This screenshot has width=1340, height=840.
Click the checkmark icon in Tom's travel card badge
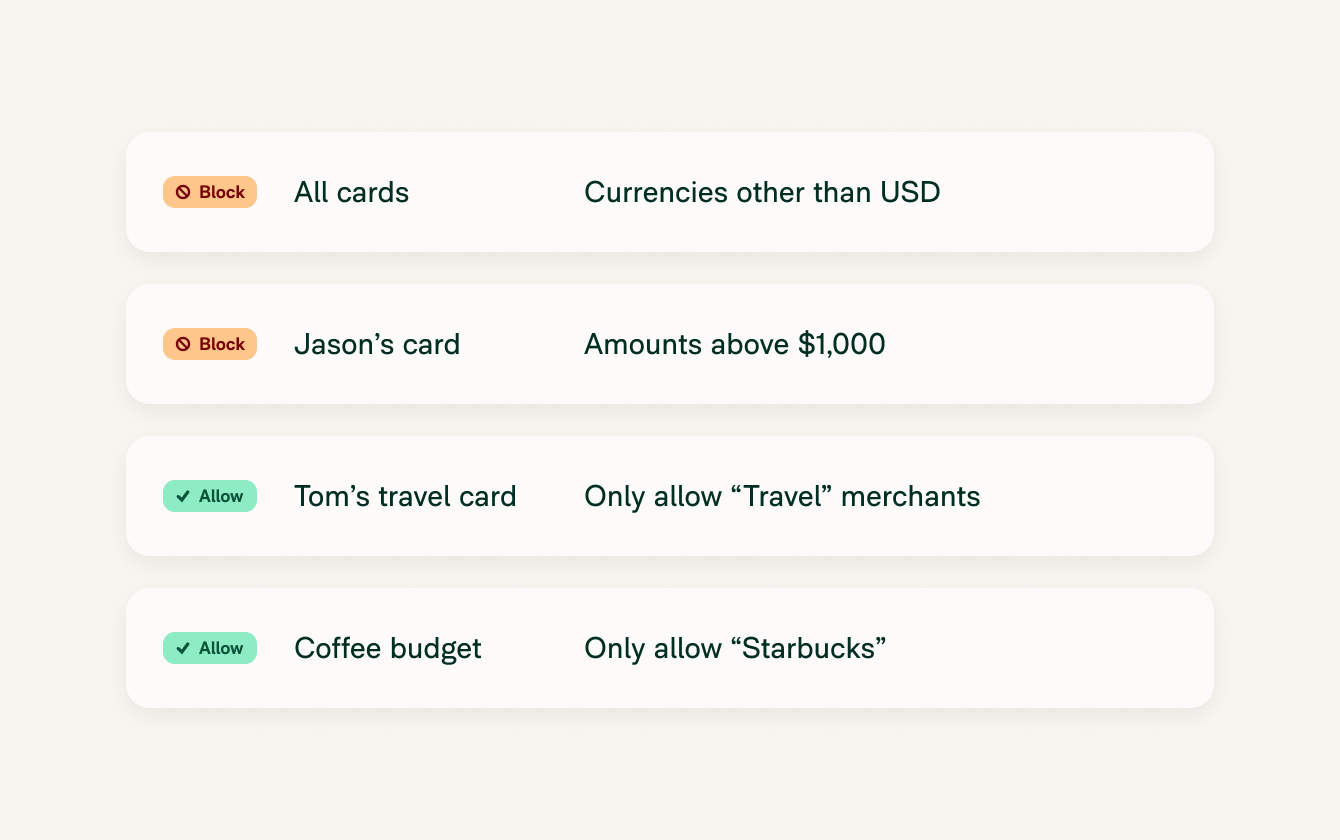click(x=183, y=496)
